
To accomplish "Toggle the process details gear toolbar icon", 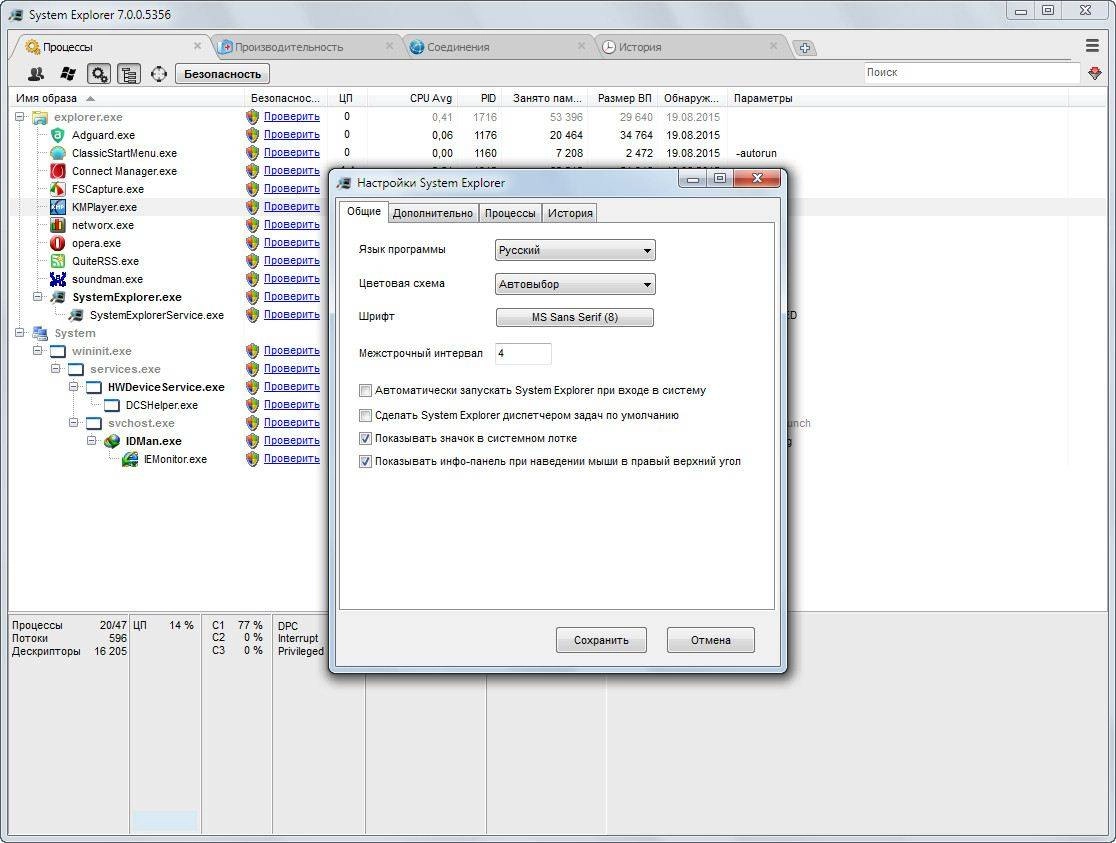I will [99, 73].
